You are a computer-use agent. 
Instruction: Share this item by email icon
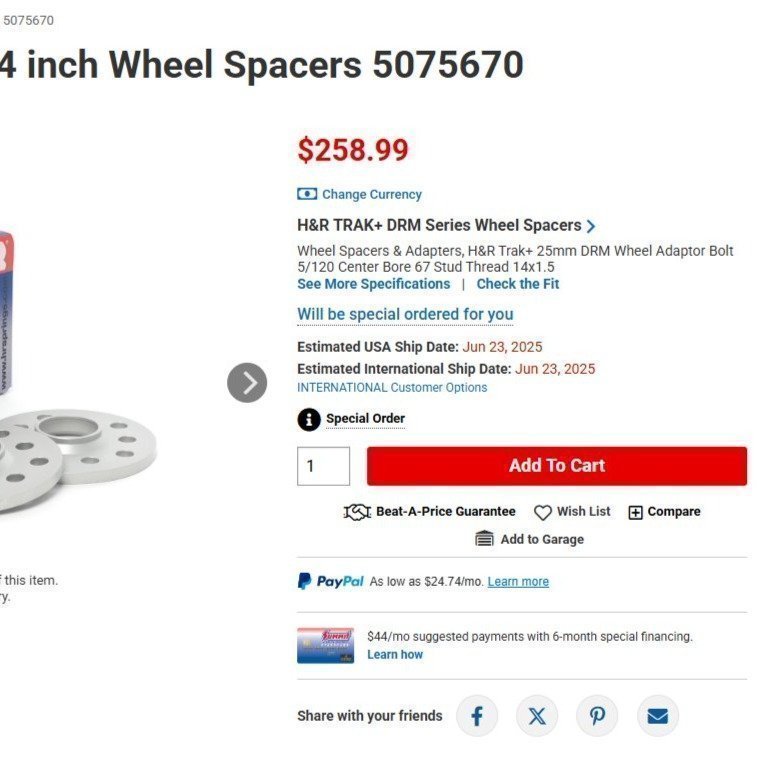(657, 716)
